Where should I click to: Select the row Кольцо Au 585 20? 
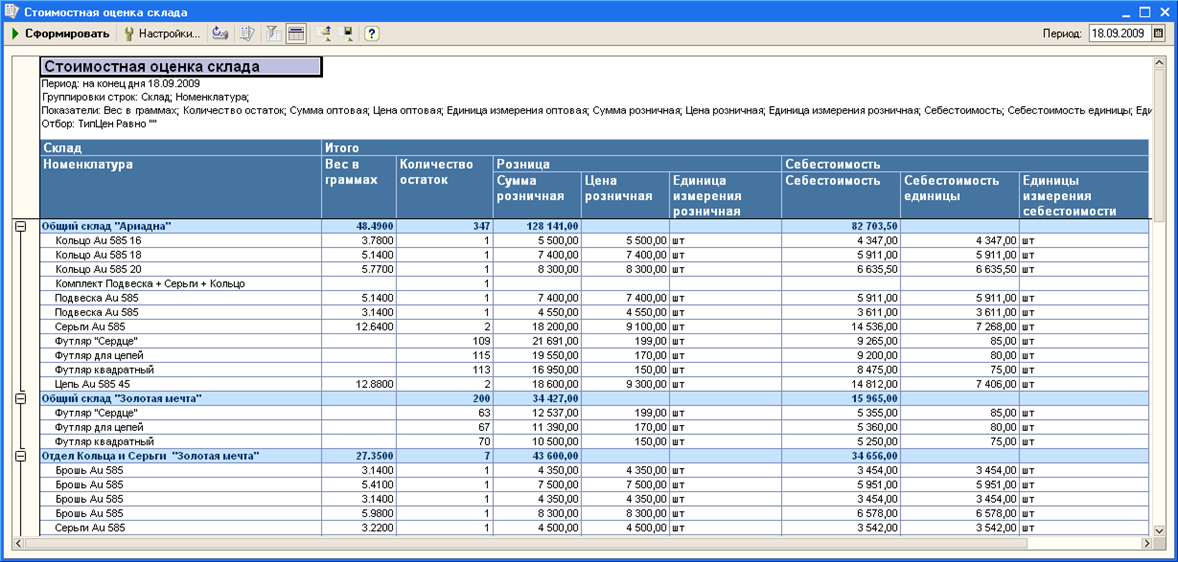point(594,269)
